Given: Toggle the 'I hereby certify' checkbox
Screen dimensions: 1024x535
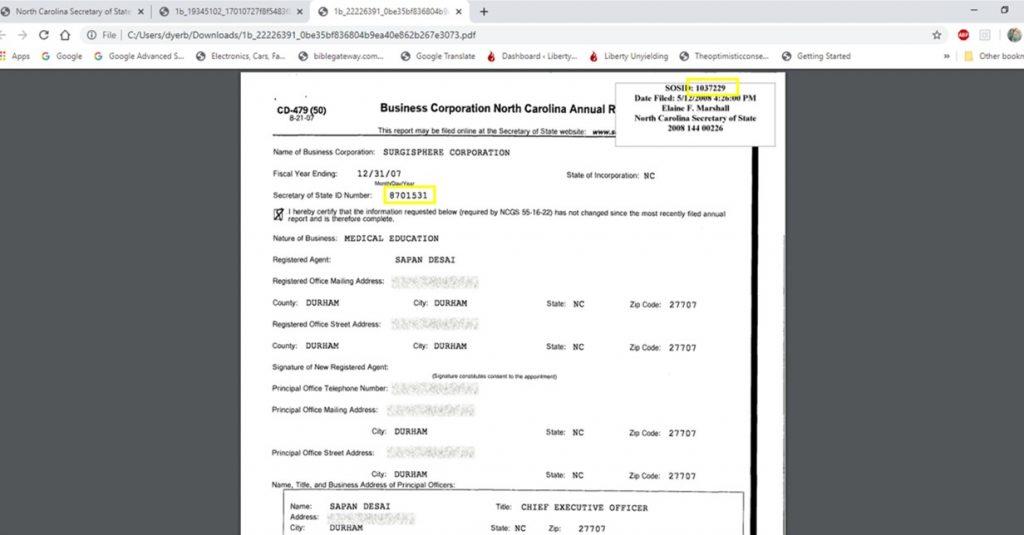Looking at the screenshot, I should (x=279, y=214).
